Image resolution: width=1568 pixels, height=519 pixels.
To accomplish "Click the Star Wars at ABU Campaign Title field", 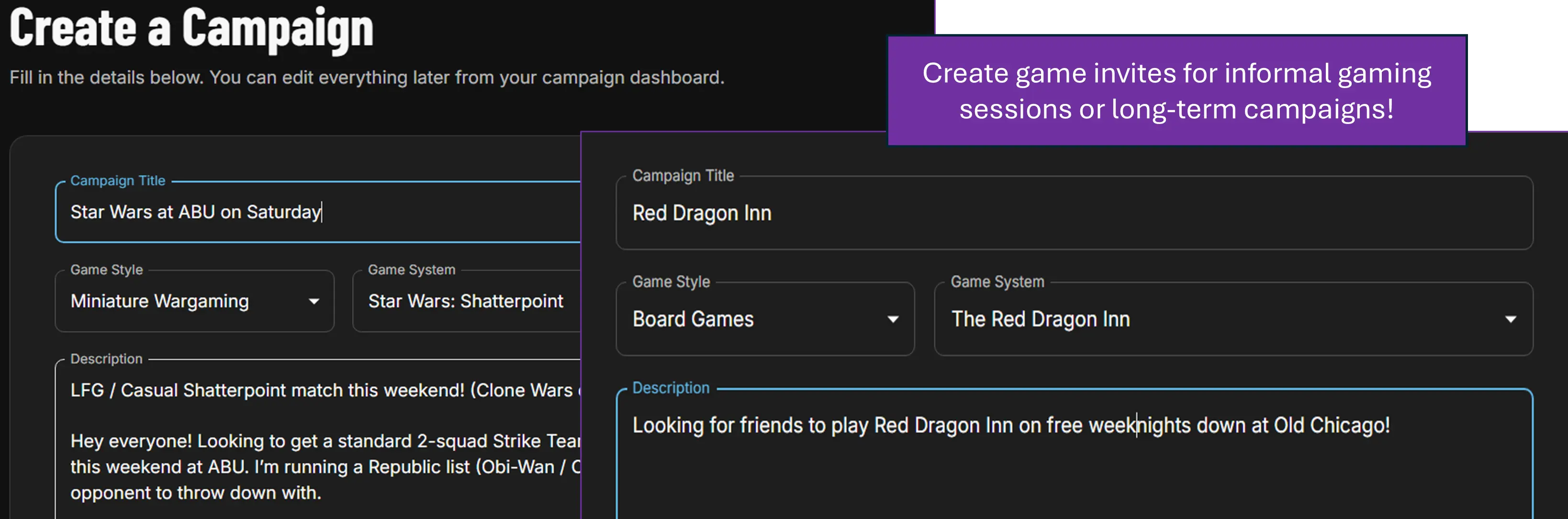I will (x=318, y=212).
